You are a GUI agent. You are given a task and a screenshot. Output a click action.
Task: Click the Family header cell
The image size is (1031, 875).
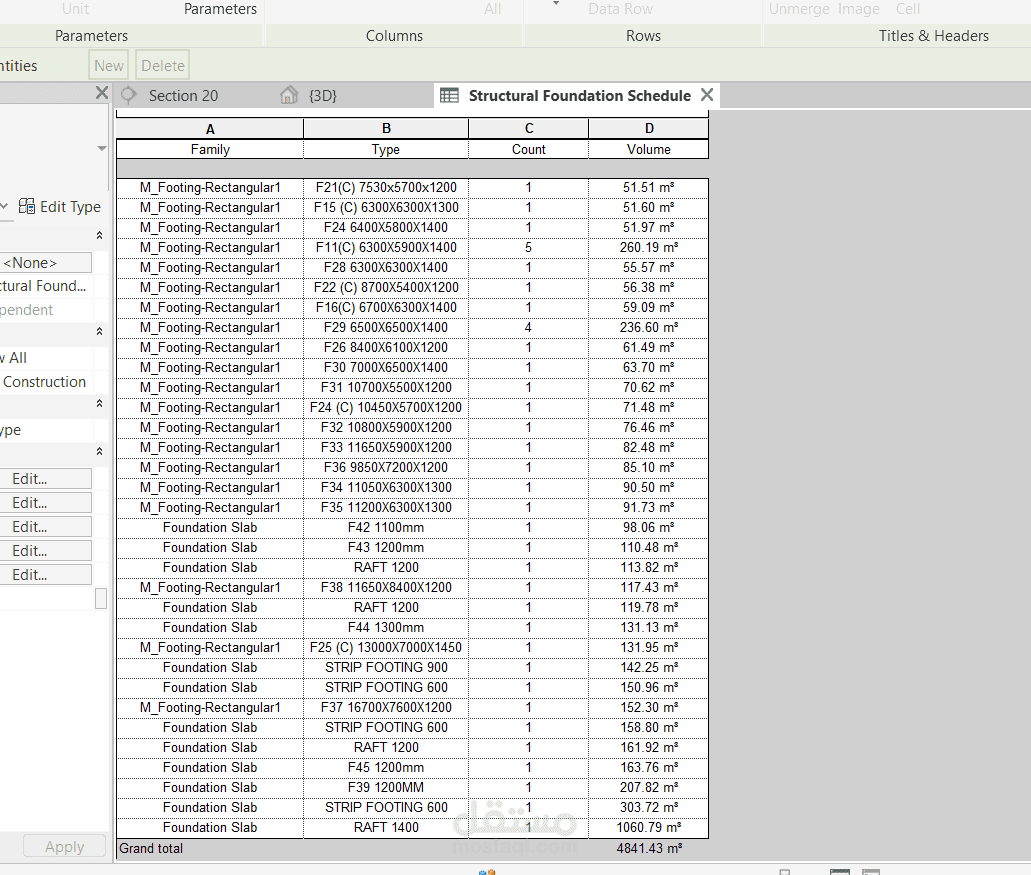point(210,149)
